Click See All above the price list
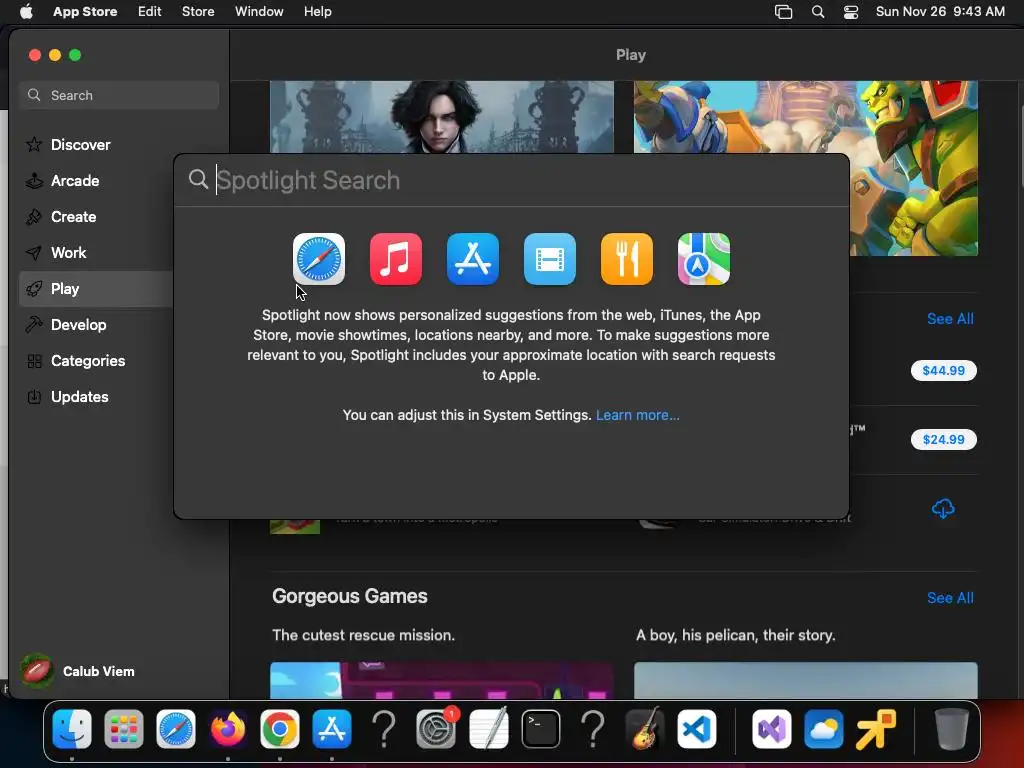1024x768 pixels. tap(950, 319)
